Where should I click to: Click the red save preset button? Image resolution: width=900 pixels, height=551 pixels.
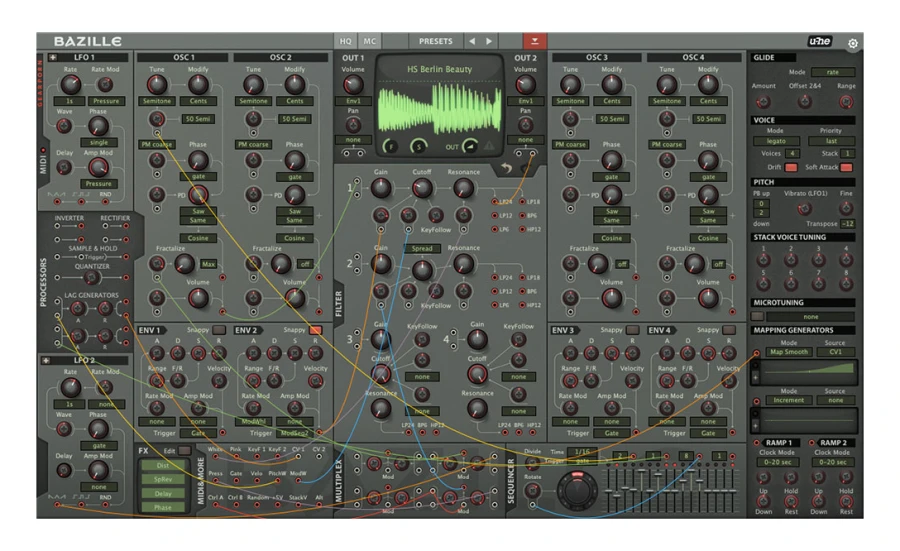pos(534,41)
